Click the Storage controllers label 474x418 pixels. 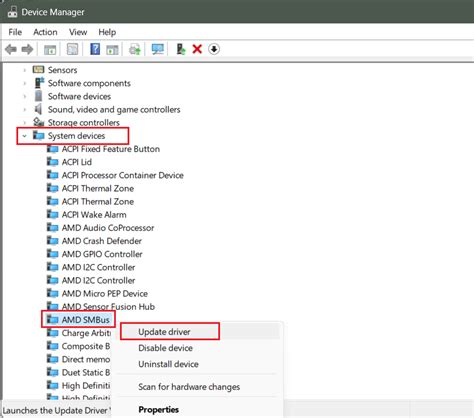point(84,123)
